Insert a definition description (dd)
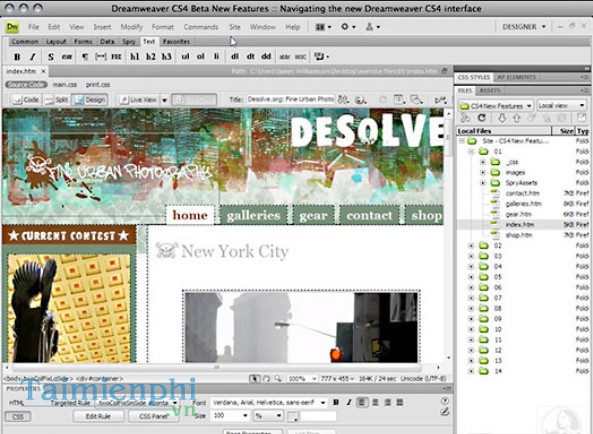Viewport: 593px width, 434px height. coord(266,57)
